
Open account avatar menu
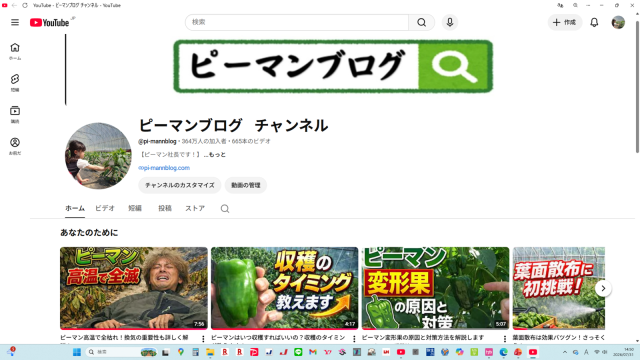(x=618, y=22)
